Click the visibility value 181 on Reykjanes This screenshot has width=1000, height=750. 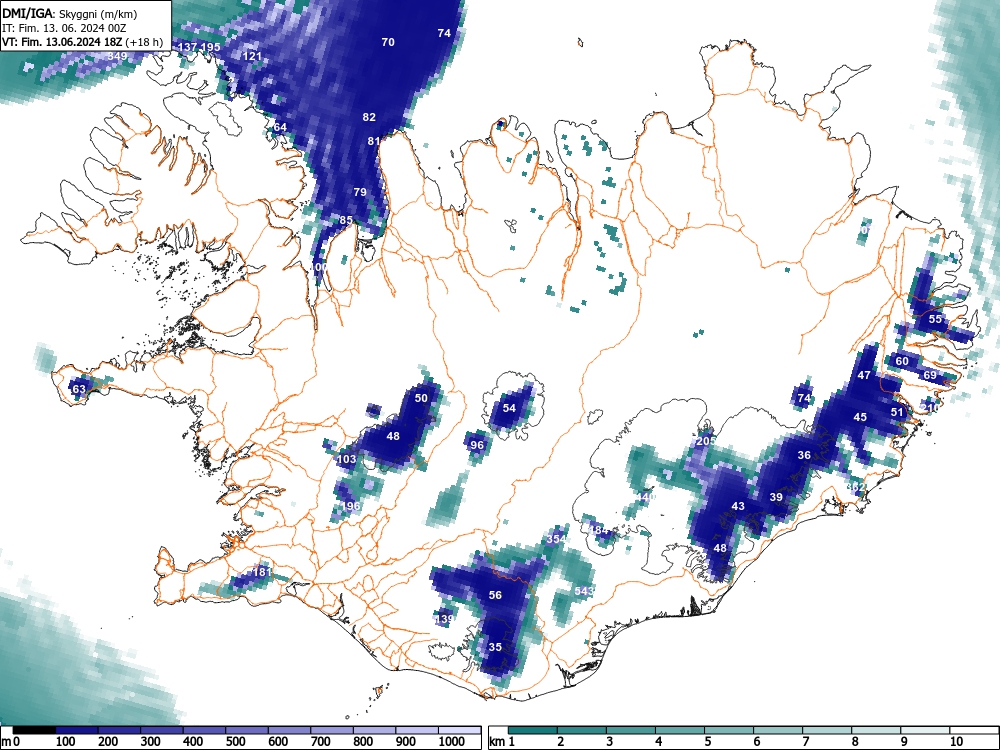[262, 572]
